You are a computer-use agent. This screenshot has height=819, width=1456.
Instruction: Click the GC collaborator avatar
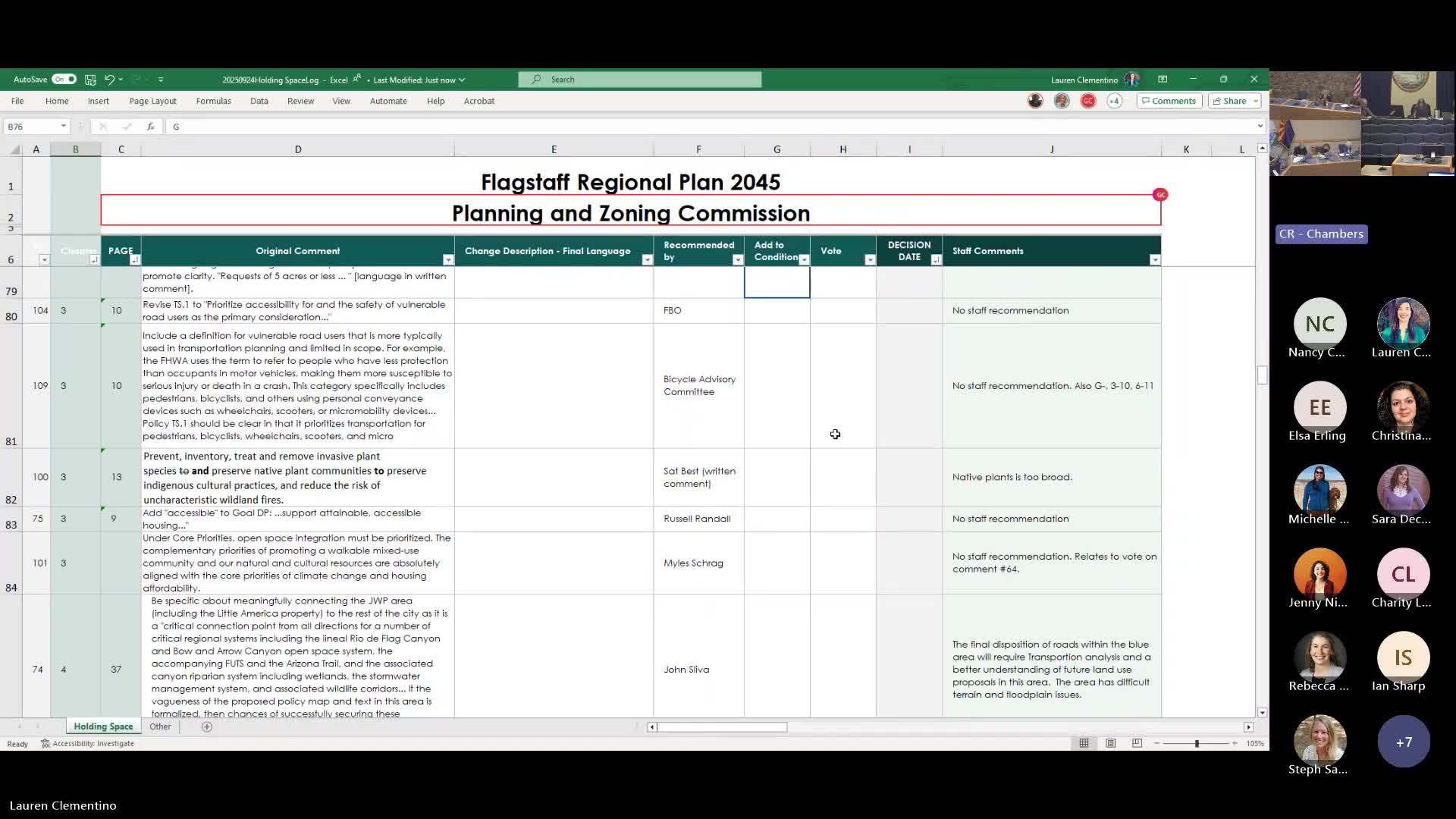point(1087,101)
